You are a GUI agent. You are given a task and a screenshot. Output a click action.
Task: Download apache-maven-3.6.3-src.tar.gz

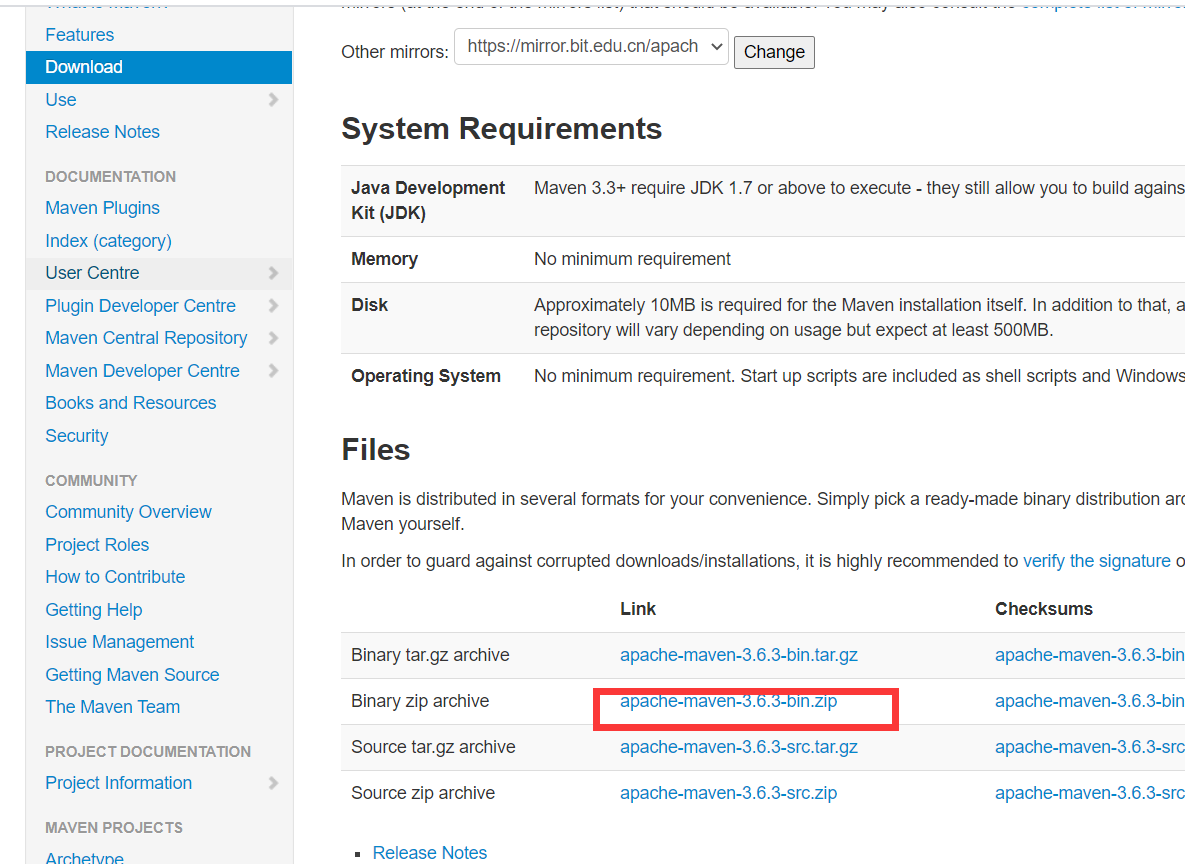click(x=738, y=747)
